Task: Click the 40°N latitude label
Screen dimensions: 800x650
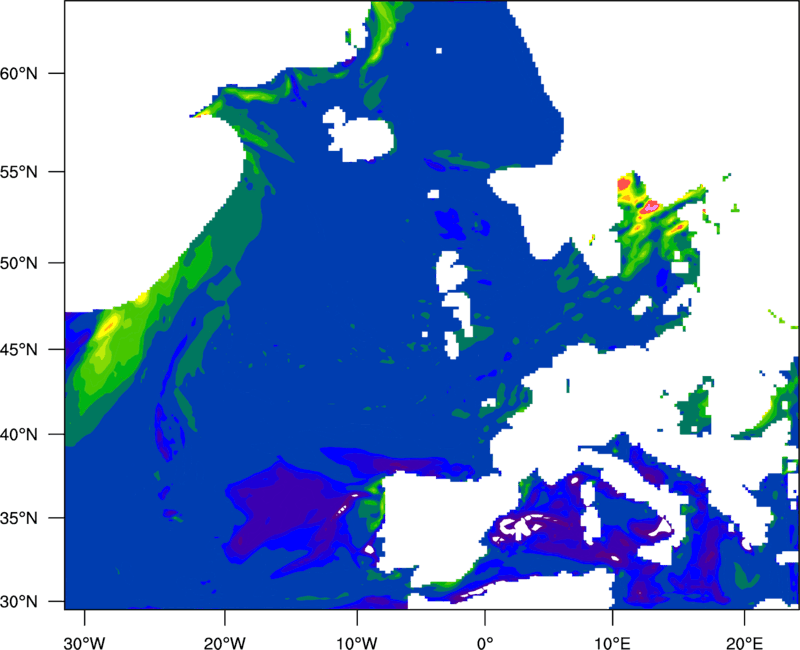Action: (19, 435)
